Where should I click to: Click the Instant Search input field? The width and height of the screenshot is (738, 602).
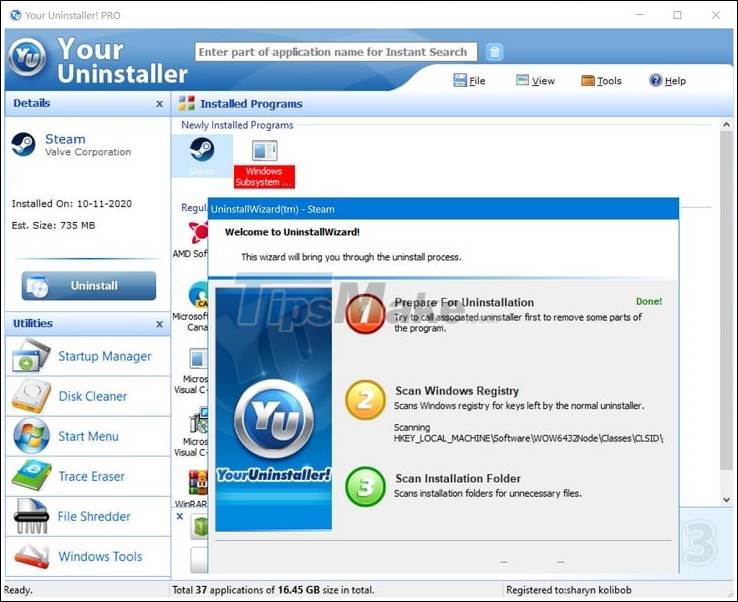(334, 52)
